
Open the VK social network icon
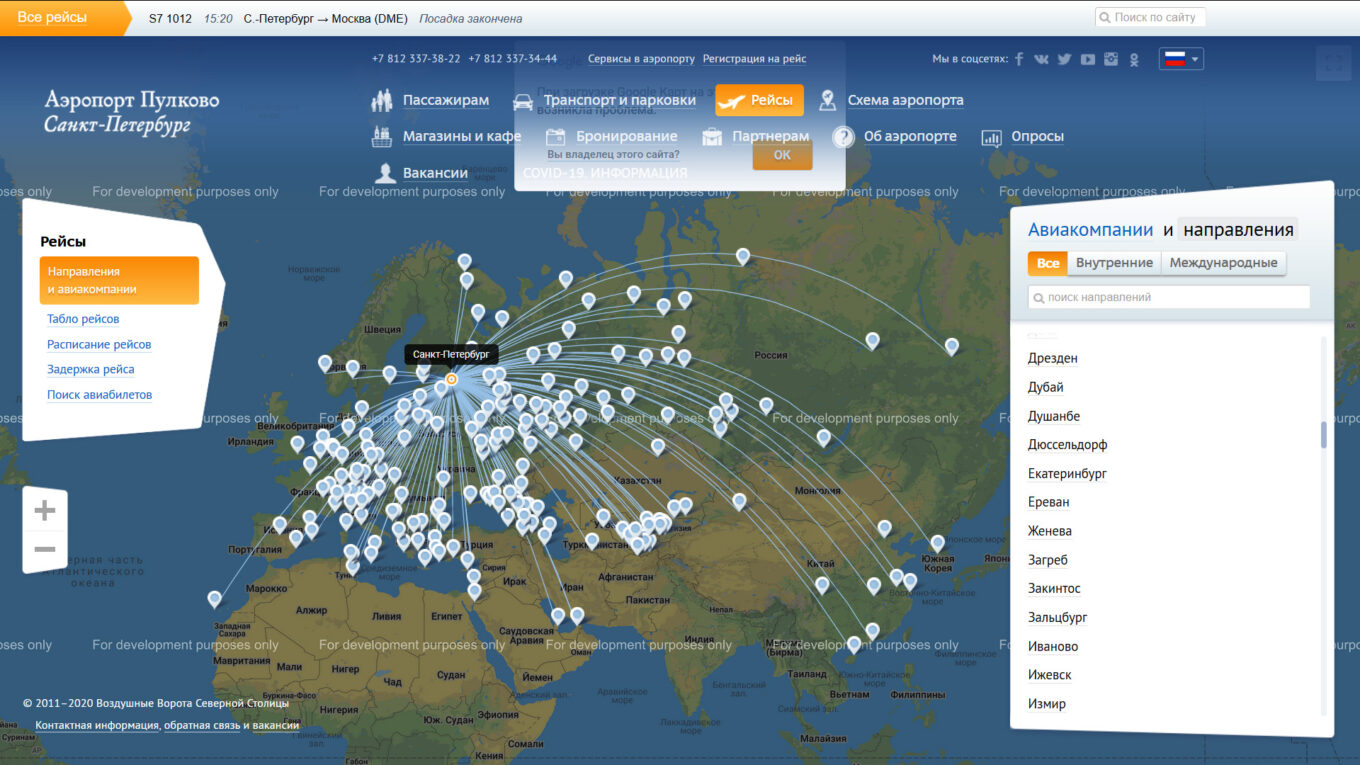click(1042, 59)
